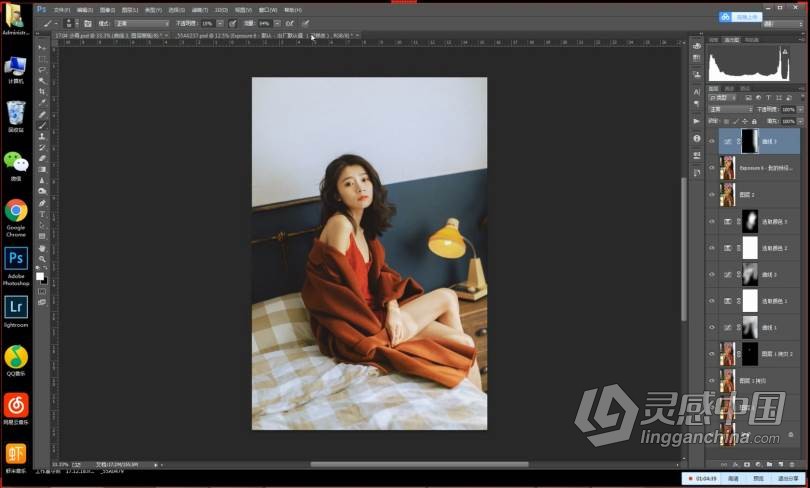Enable airbrush mode in options bar
The image size is (810, 488).
point(290,24)
